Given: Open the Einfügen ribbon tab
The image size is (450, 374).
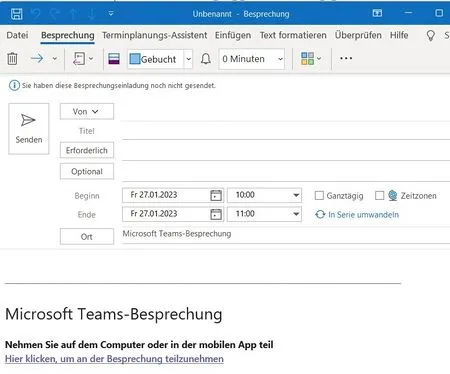Looking at the screenshot, I should click(233, 35).
